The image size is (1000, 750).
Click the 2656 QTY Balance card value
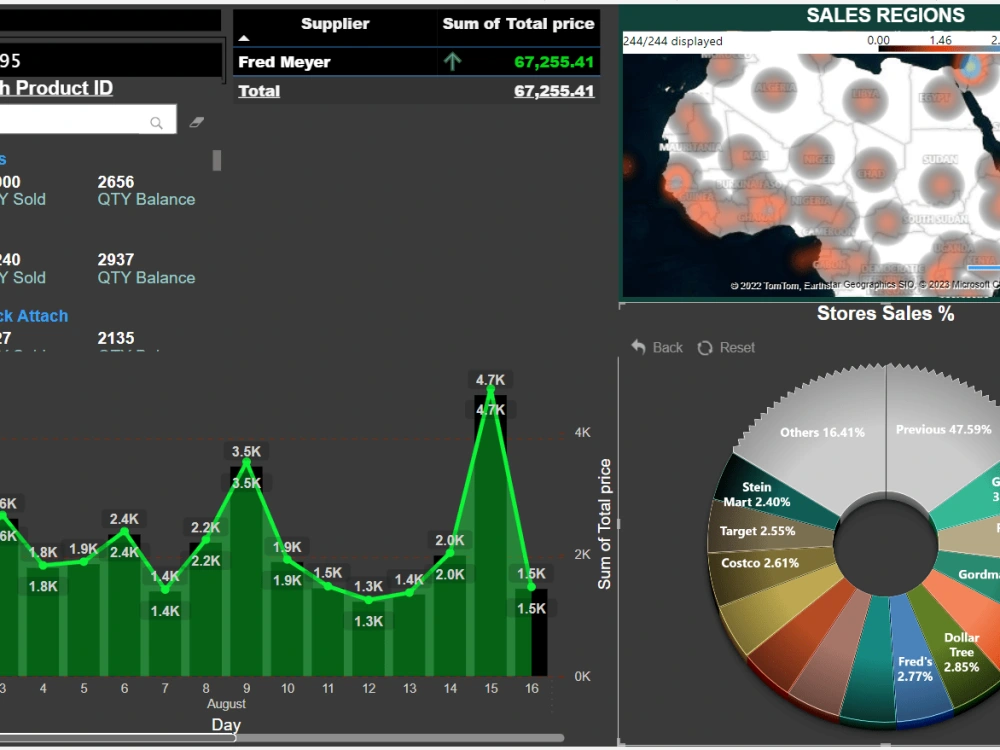tap(116, 182)
